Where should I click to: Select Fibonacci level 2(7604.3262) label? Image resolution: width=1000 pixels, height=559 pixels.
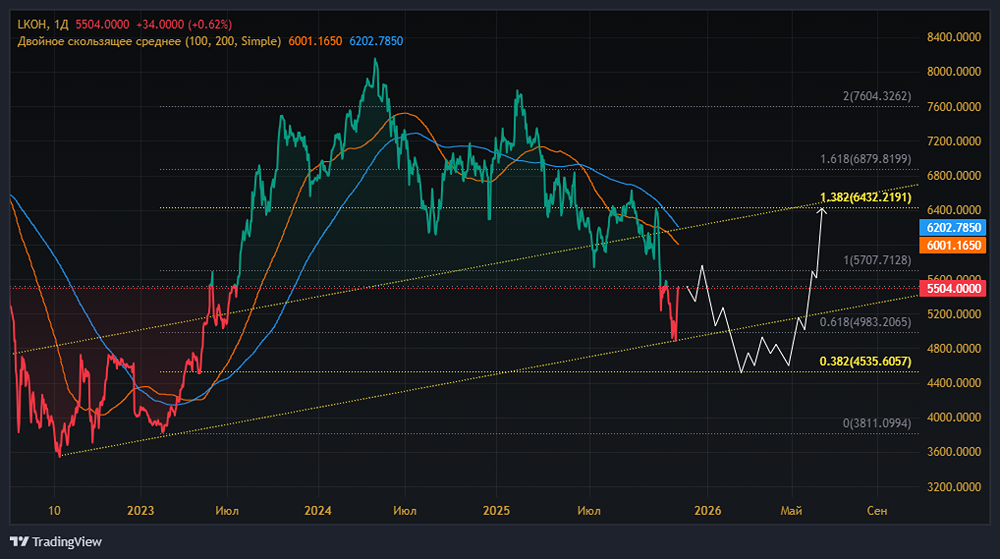click(x=877, y=96)
